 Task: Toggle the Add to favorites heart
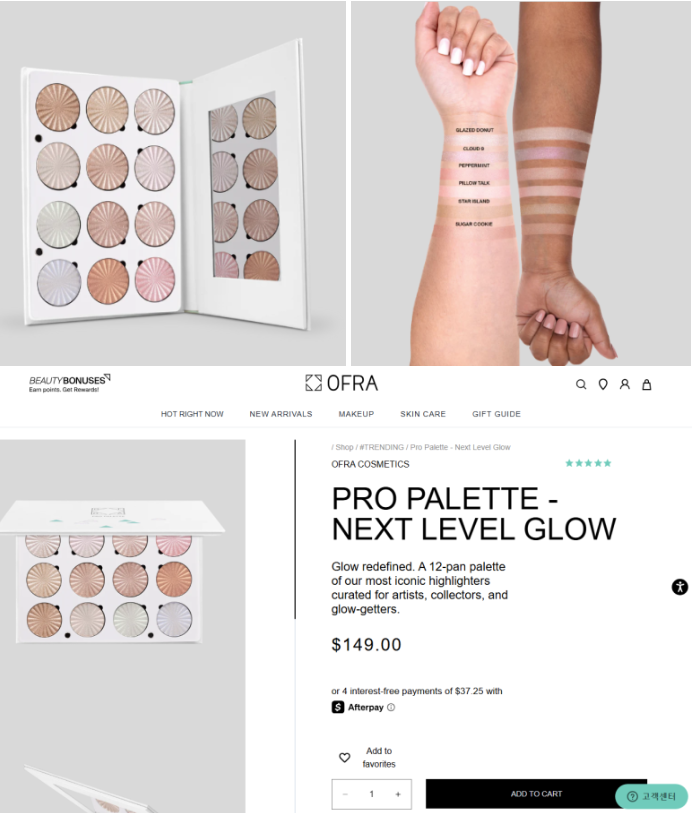[x=344, y=758]
